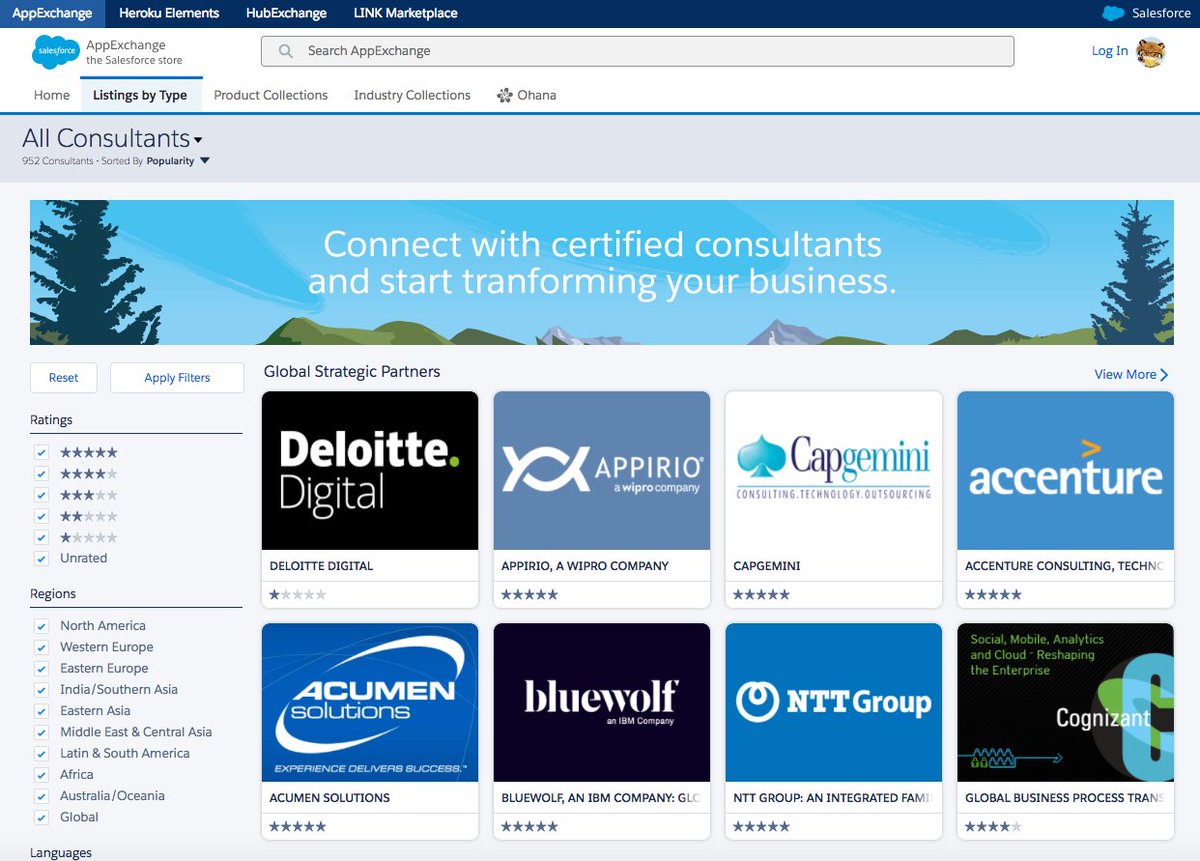Image resolution: width=1200 pixels, height=861 pixels.
Task: Open the ACUMEN SOLUTIONS listing title
Action: (x=330, y=798)
